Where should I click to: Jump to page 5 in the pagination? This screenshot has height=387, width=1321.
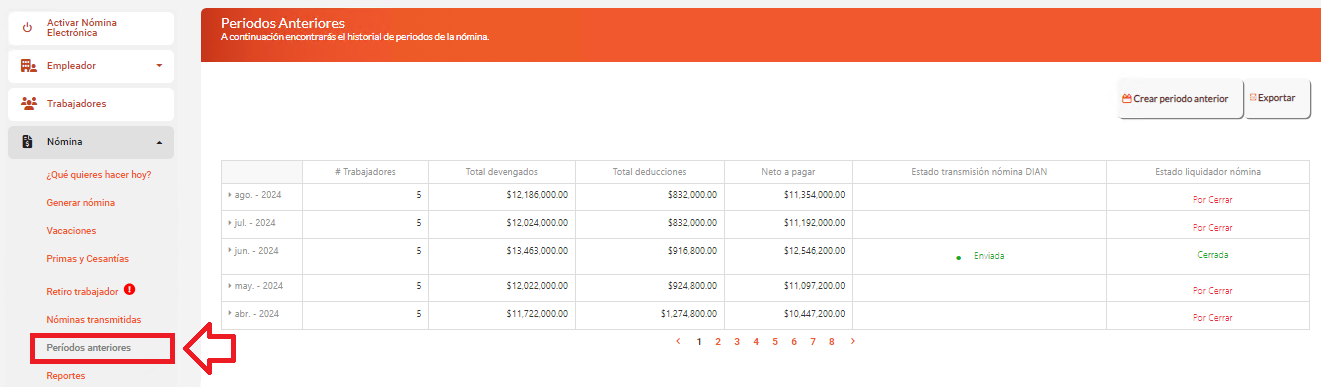coord(775,341)
